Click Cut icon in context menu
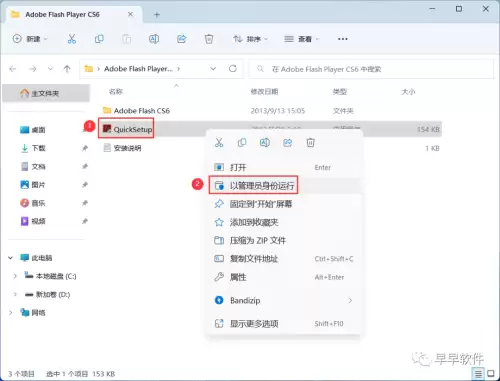500x381 pixels. click(x=219, y=143)
